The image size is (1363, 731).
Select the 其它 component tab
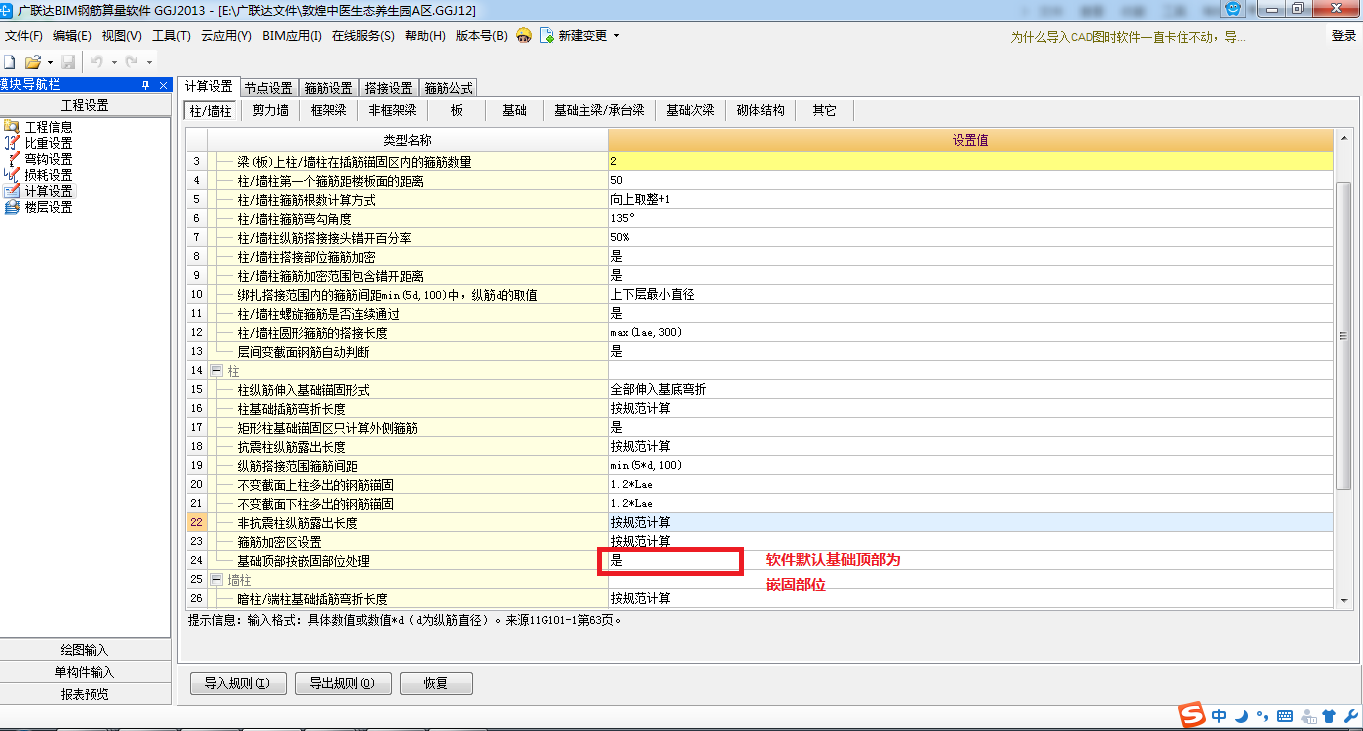[824, 110]
